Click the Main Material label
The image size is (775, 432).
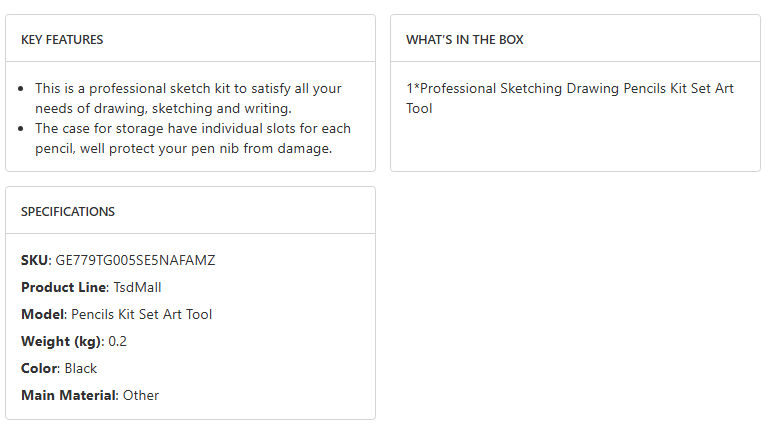[68, 395]
